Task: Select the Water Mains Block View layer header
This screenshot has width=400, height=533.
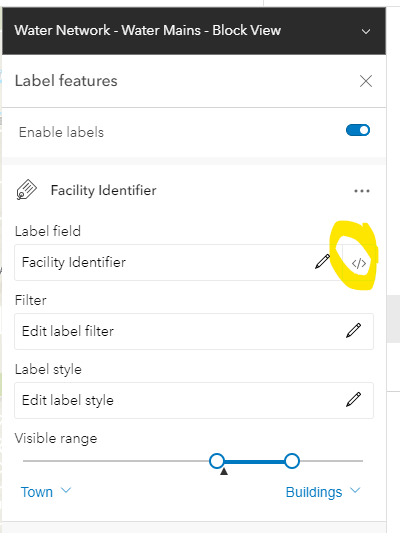Action: pos(194,31)
